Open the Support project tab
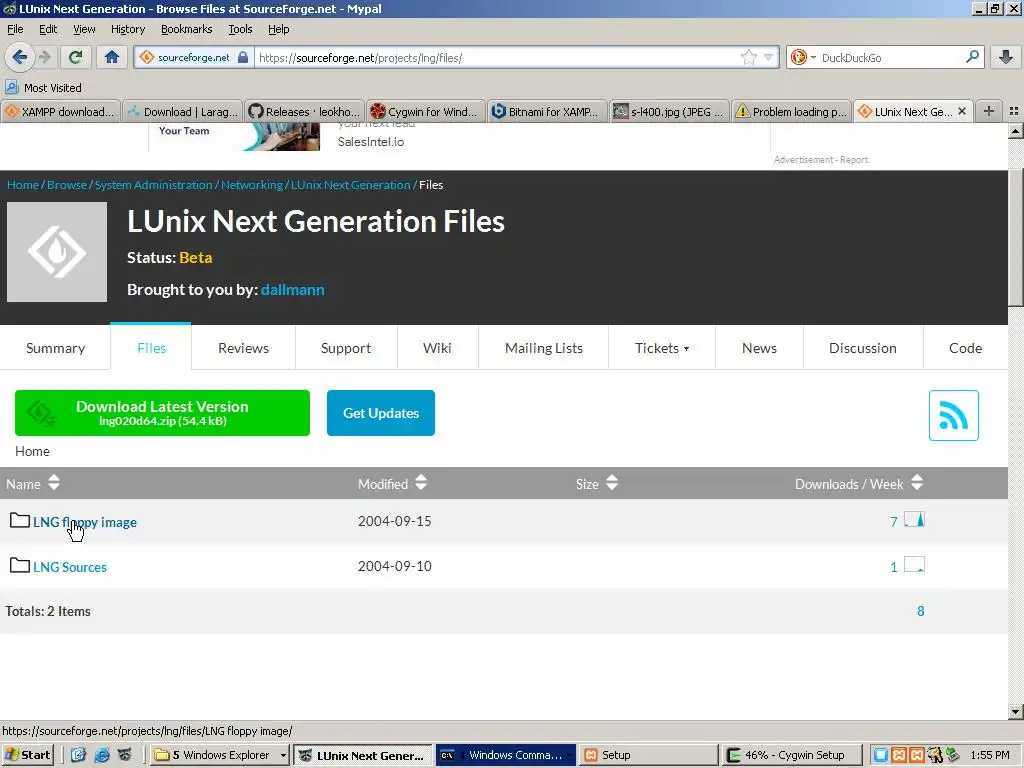This screenshot has width=1024, height=768. click(346, 348)
